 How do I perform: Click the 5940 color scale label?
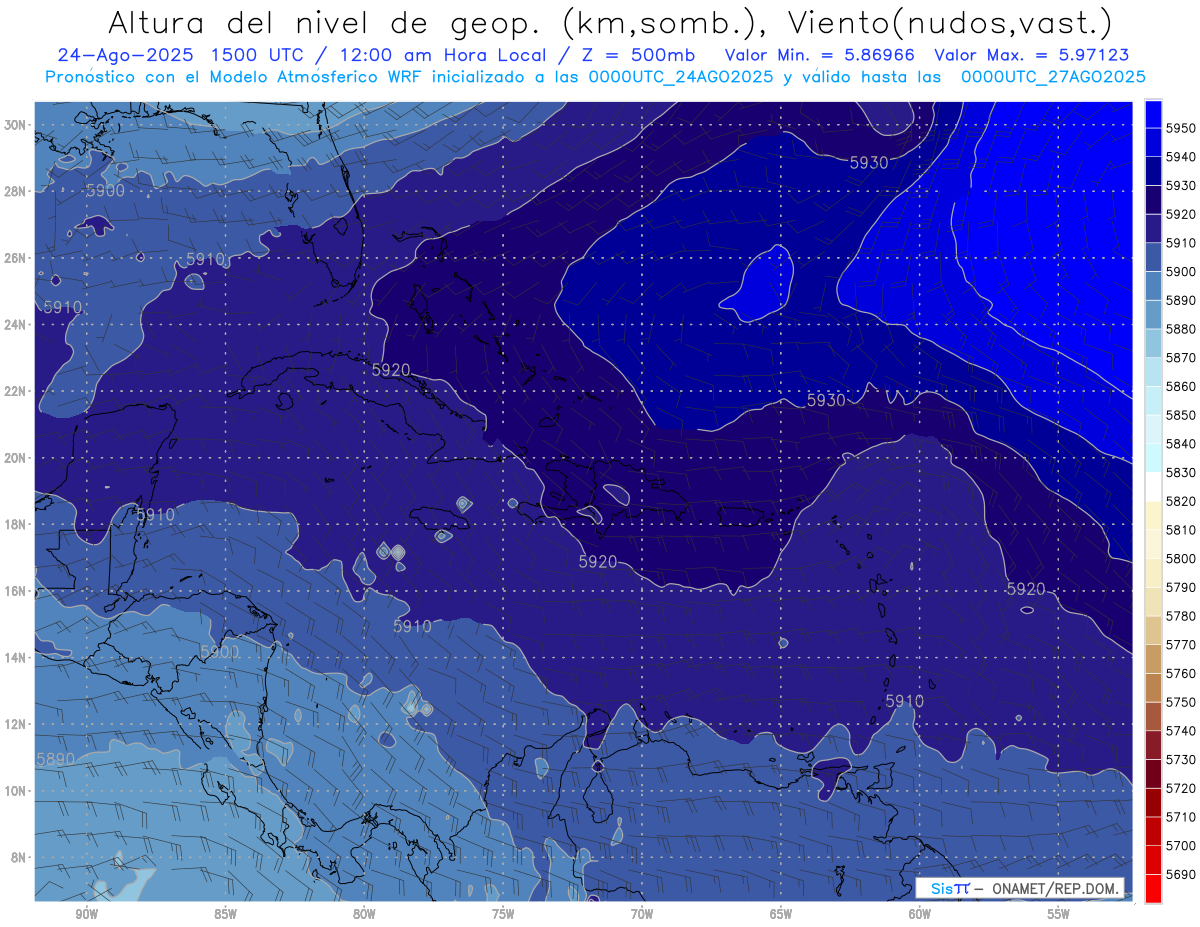(1181, 157)
